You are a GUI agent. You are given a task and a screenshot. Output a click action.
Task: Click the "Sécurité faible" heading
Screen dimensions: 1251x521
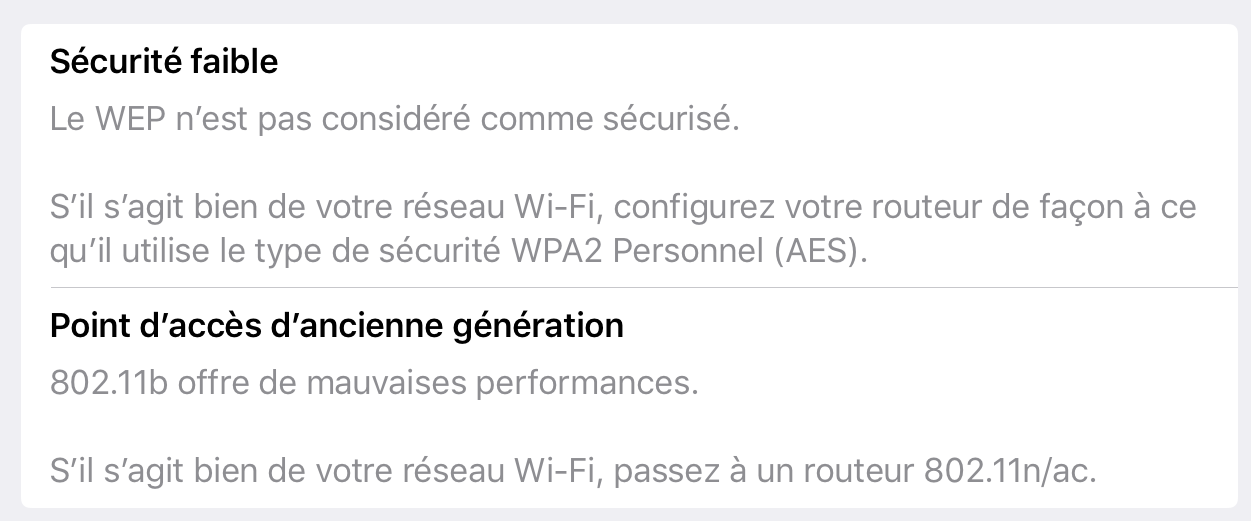(164, 62)
